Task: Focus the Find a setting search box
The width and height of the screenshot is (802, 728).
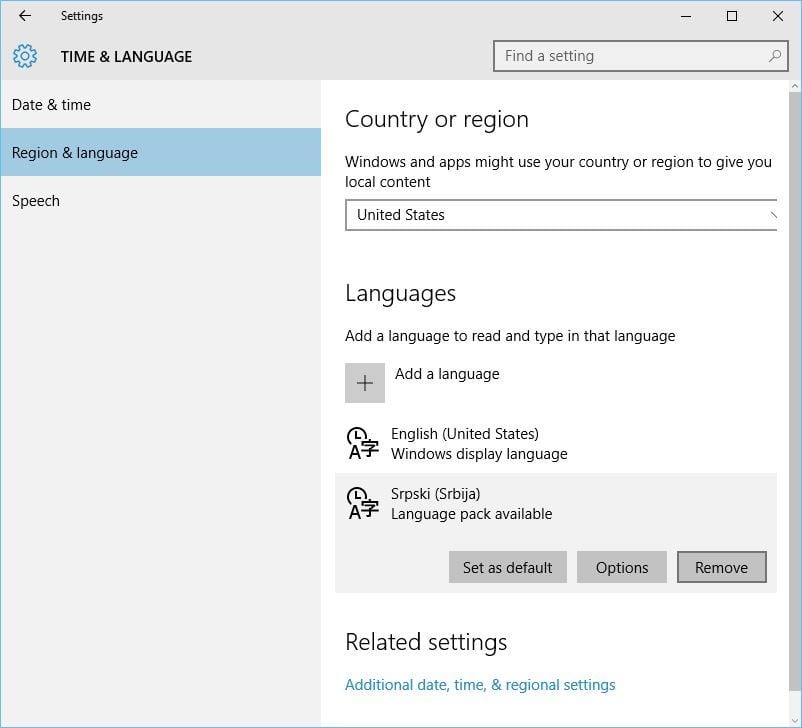Action: 640,56
